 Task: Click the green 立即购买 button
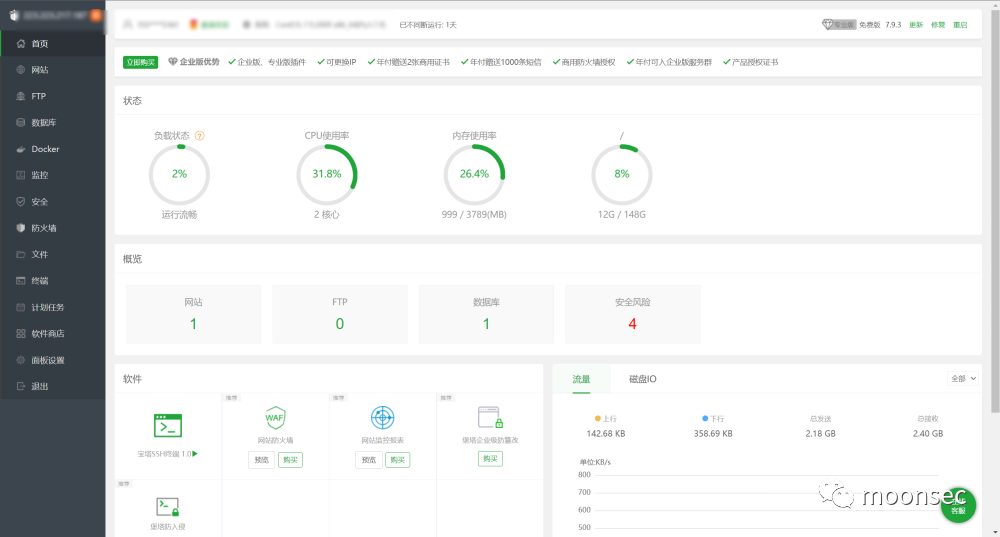click(140, 62)
